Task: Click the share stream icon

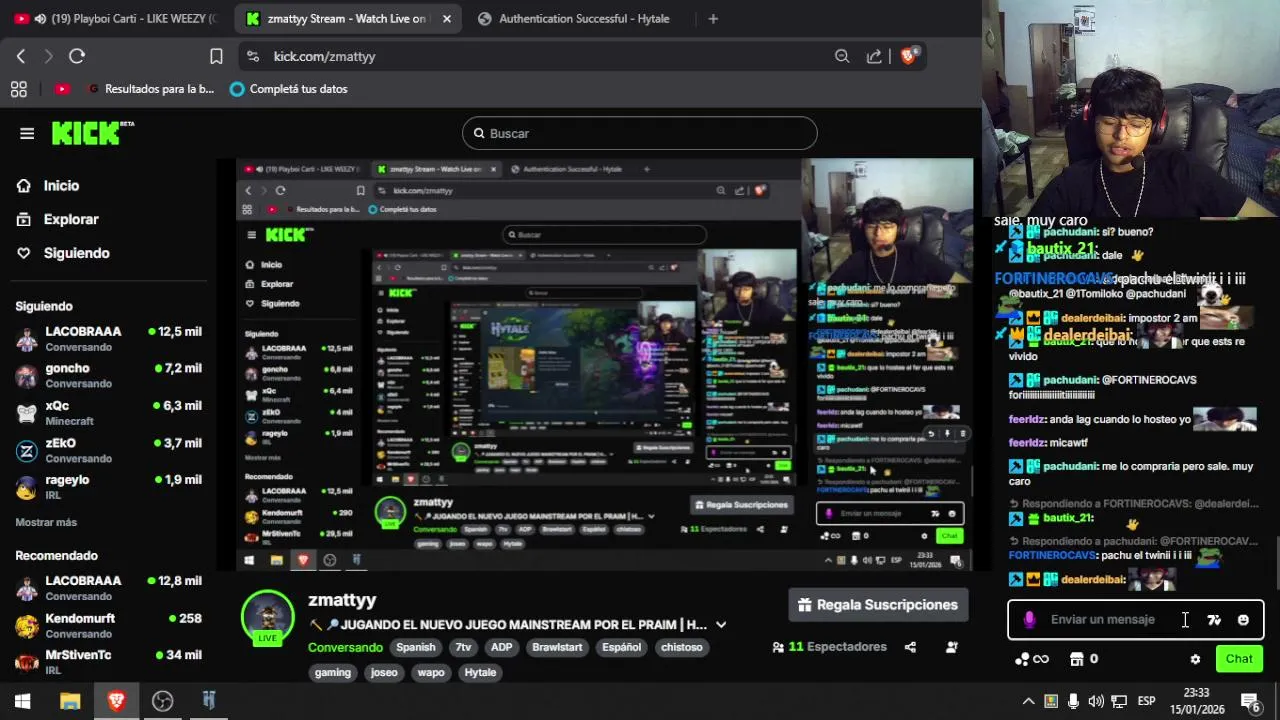Action: (x=910, y=647)
